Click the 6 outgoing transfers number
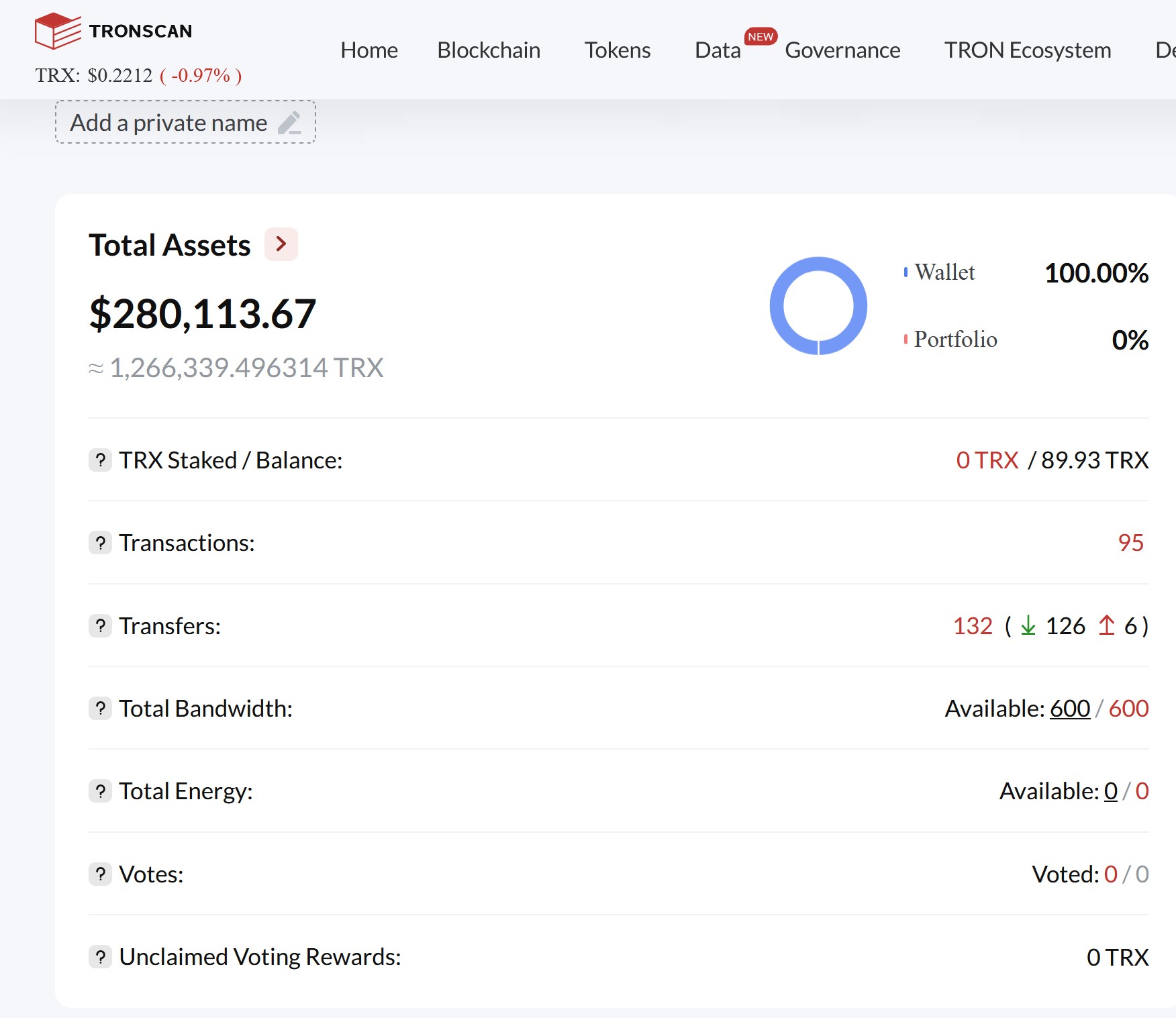 tap(1130, 626)
